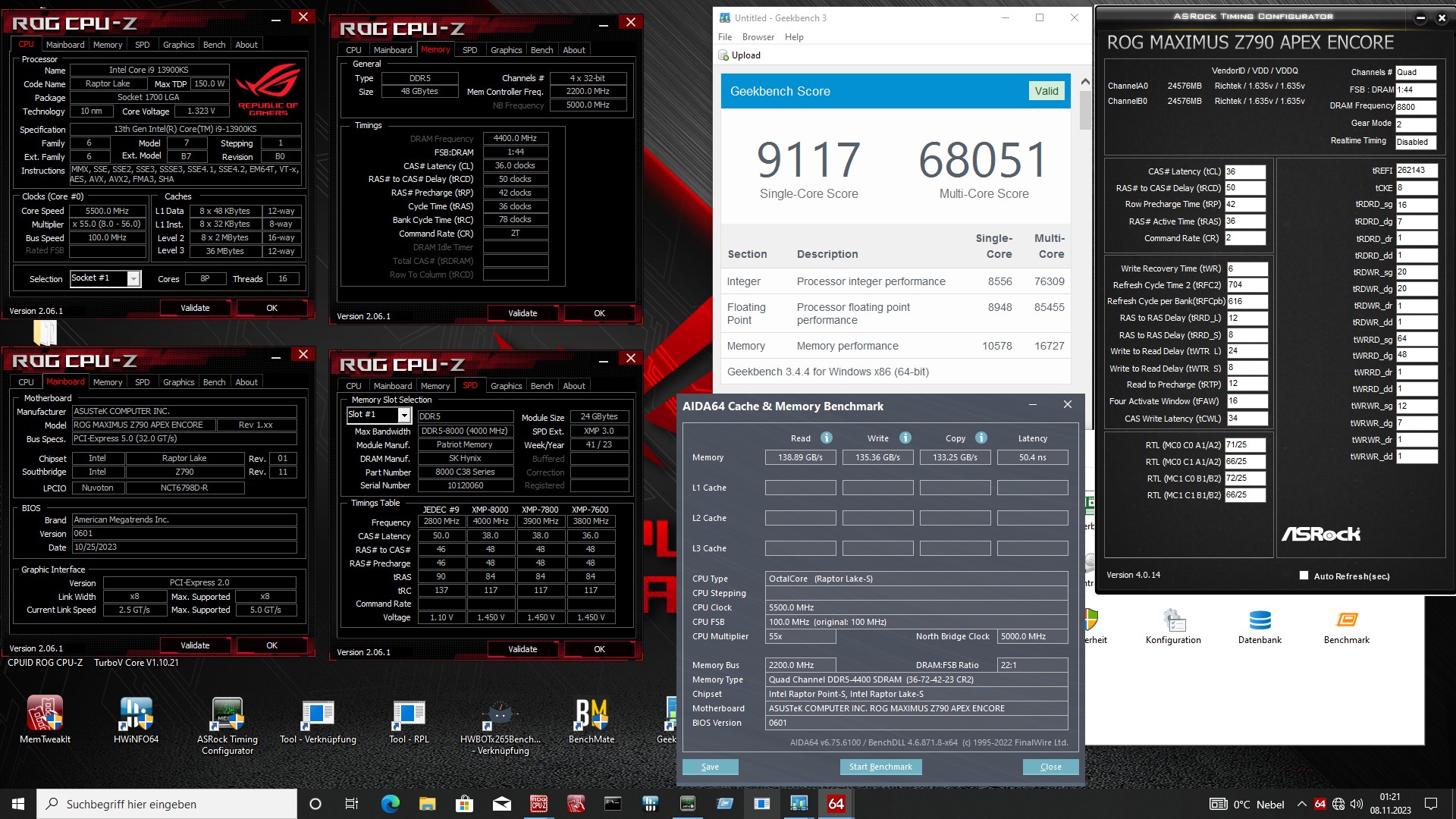
Task: Click Latency value 50.4 ns
Action: point(1032,457)
